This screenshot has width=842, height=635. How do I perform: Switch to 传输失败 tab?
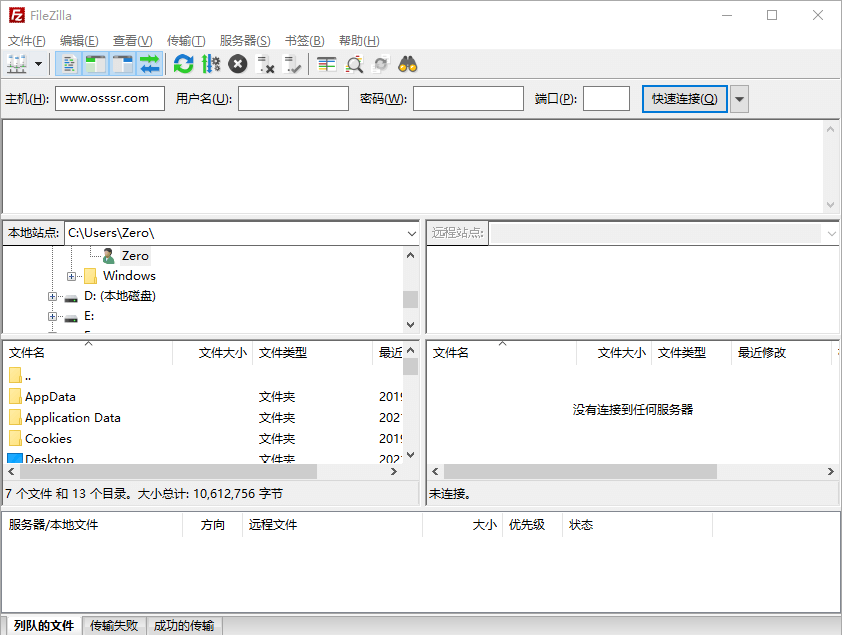pyautogui.click(x=114, y=626)
